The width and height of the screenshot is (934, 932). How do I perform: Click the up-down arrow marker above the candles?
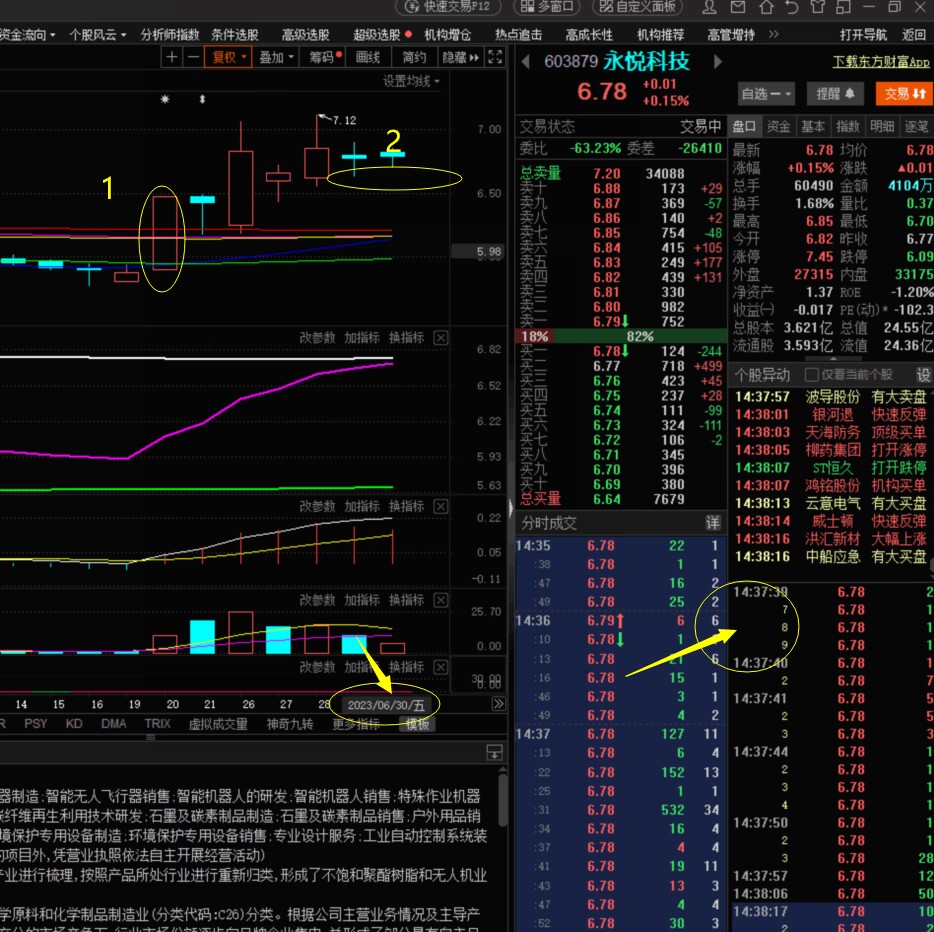(x=203, y=99)
